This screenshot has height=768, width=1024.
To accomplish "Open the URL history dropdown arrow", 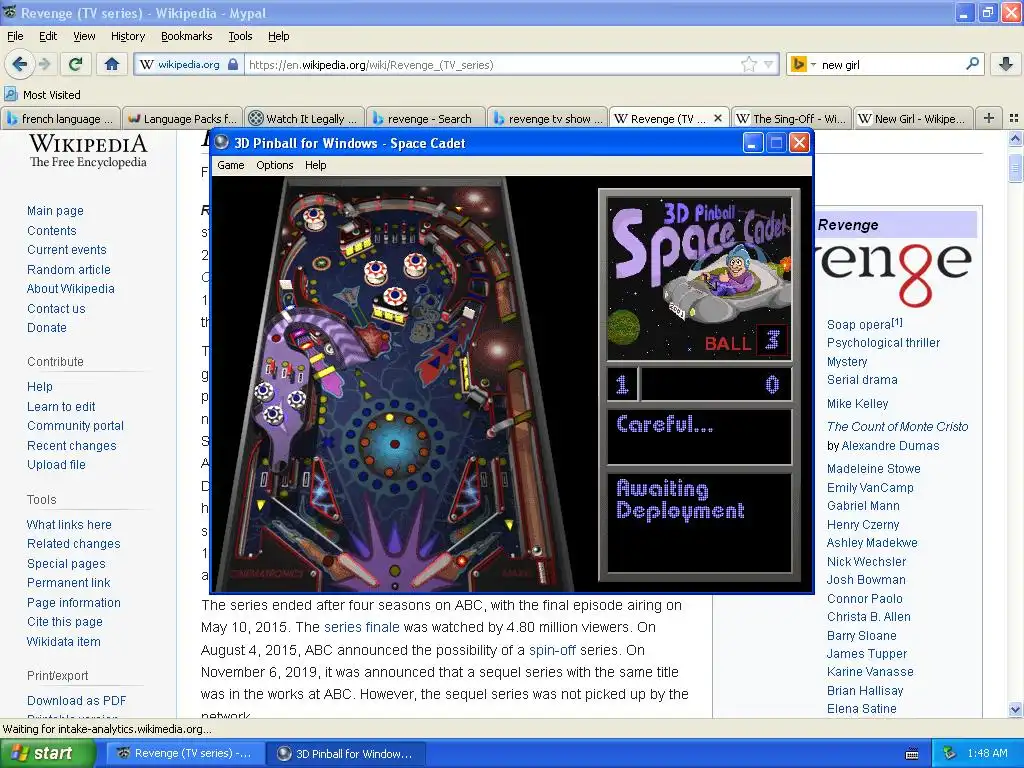I will pyautogui.click(x=769, y=64).
